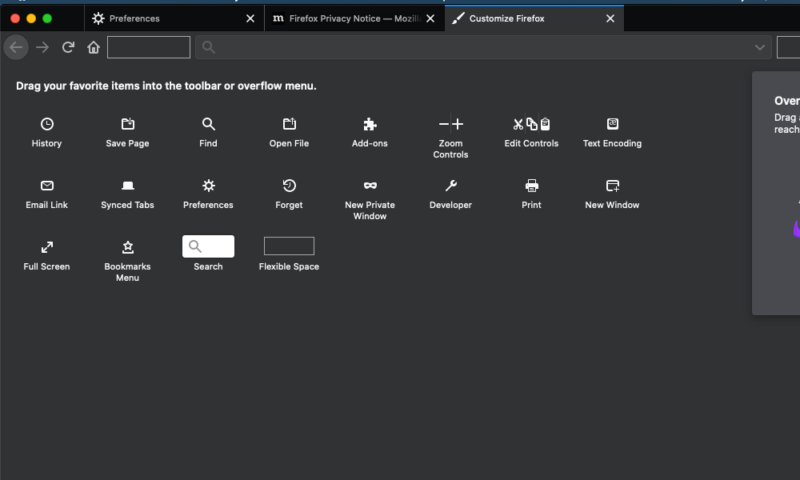Click the Edit Controls cut/copy/paste icons
The image size is (800, 480).
[531, 124]
